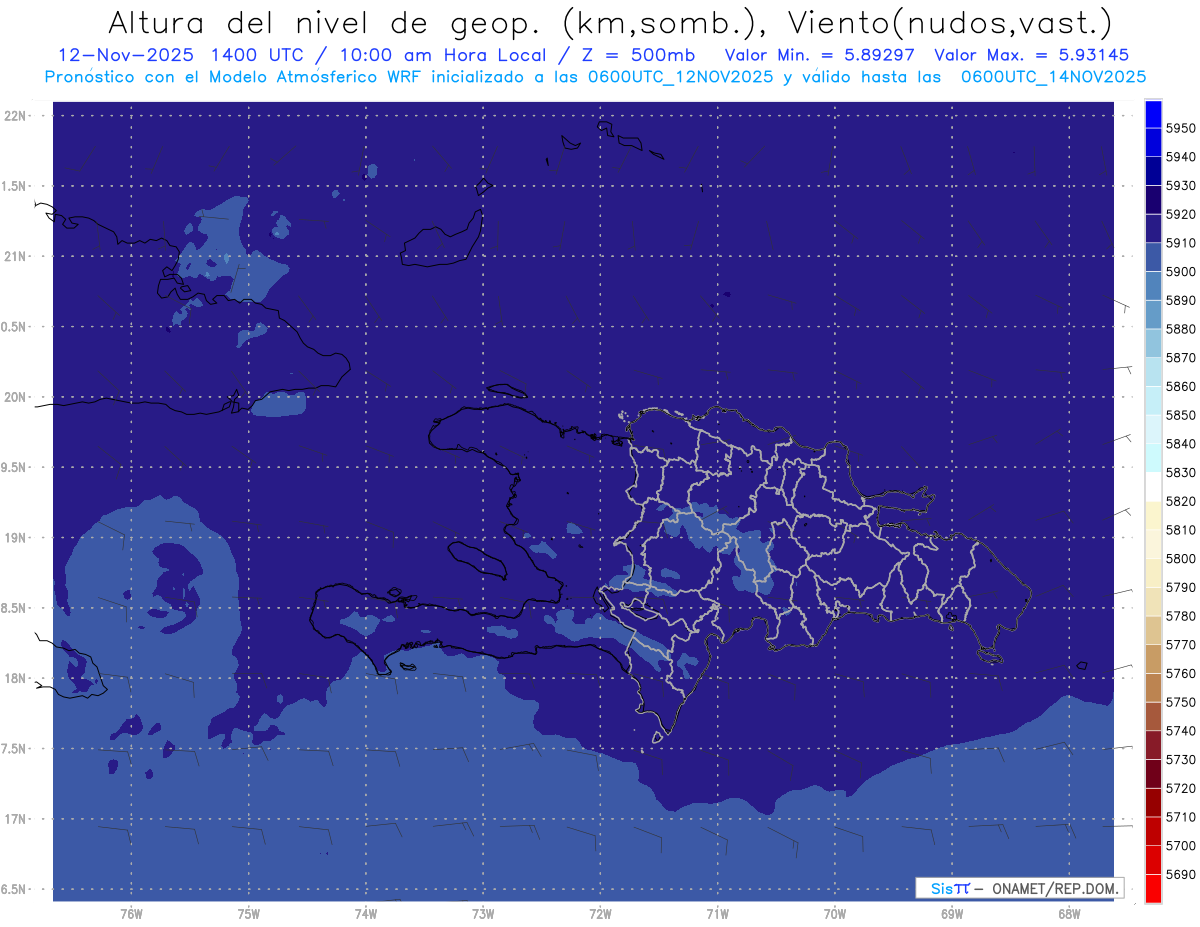Image resolution: width=1200 pixels, height=927 pixels.
Task: Click the '5790' color scale value
Action: pyautogui.click(x=1180, y=587)
